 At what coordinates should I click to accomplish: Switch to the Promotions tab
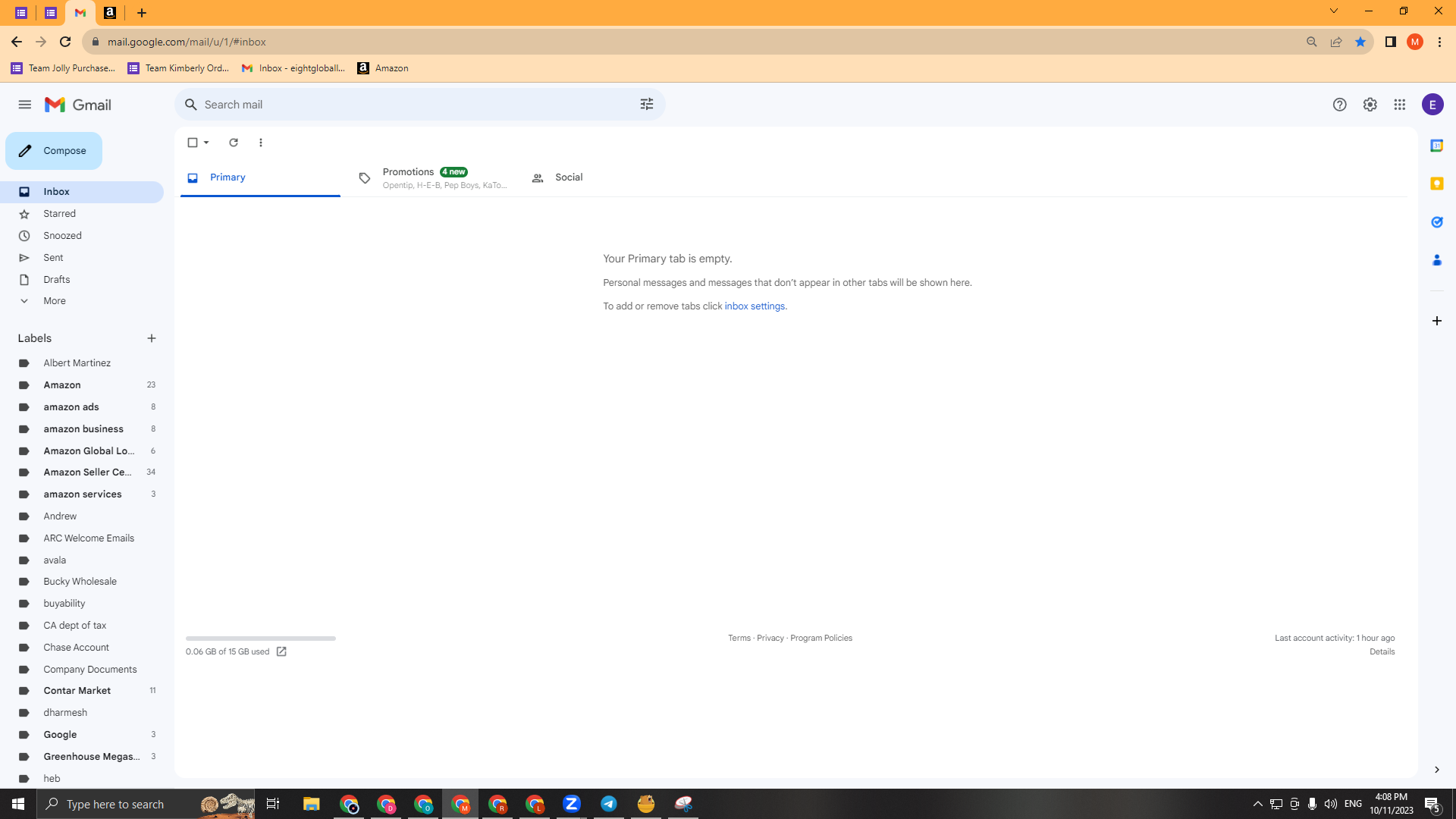coord(433,178)
